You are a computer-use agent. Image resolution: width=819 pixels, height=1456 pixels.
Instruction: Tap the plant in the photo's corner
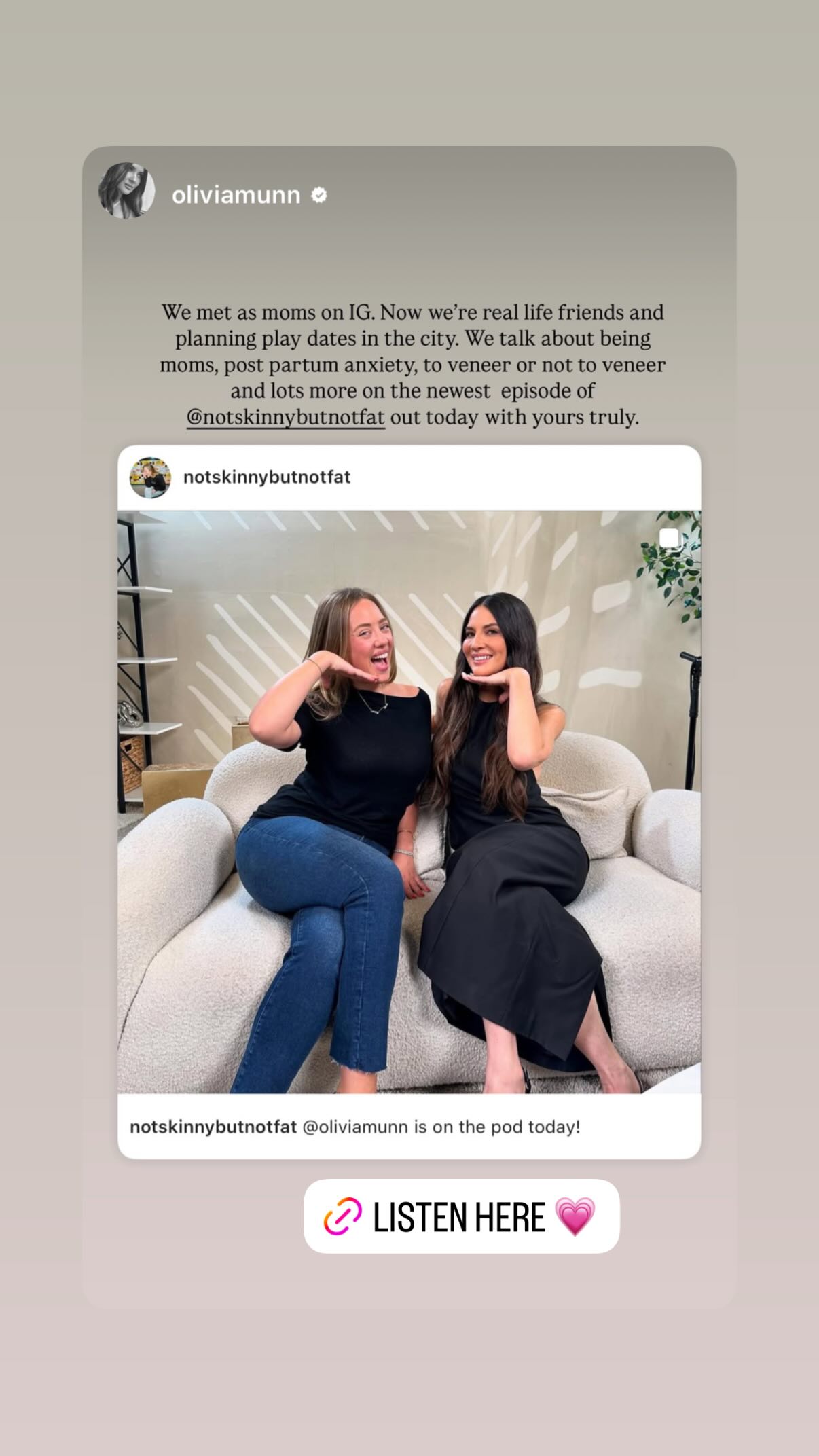tap(670, 570)
